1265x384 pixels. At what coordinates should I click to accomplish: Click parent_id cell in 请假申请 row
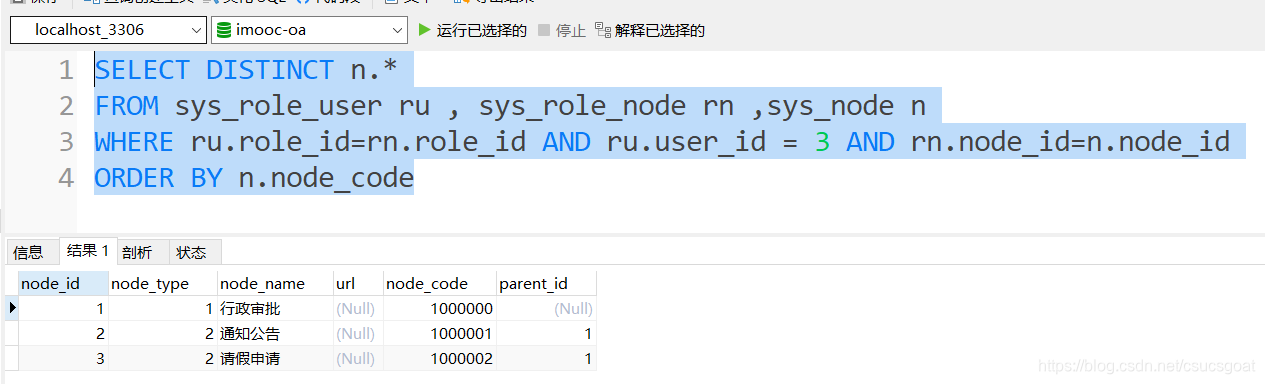[546, 358]
